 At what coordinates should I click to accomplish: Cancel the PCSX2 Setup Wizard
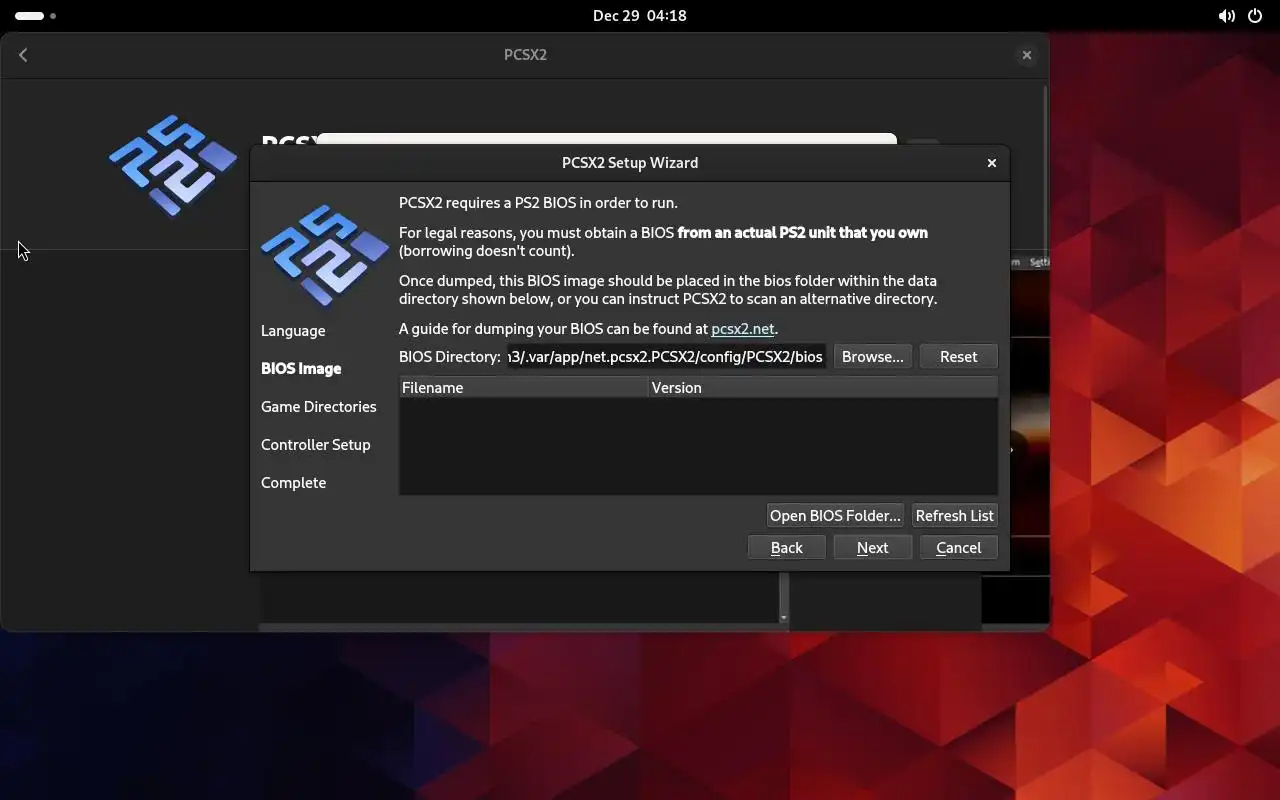[958, 548]
